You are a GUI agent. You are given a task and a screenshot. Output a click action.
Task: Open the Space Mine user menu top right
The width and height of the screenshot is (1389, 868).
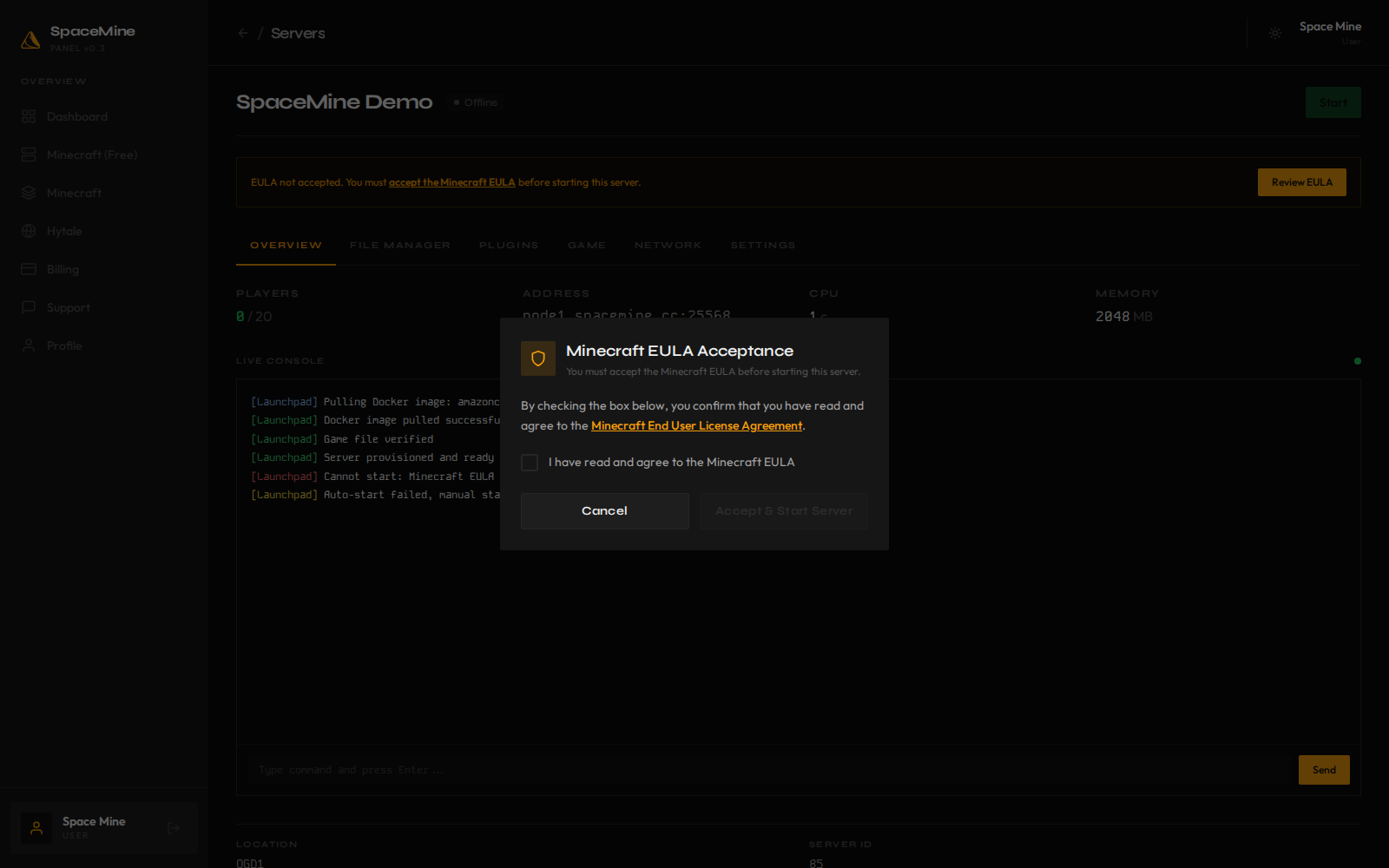click(1330, 33)
